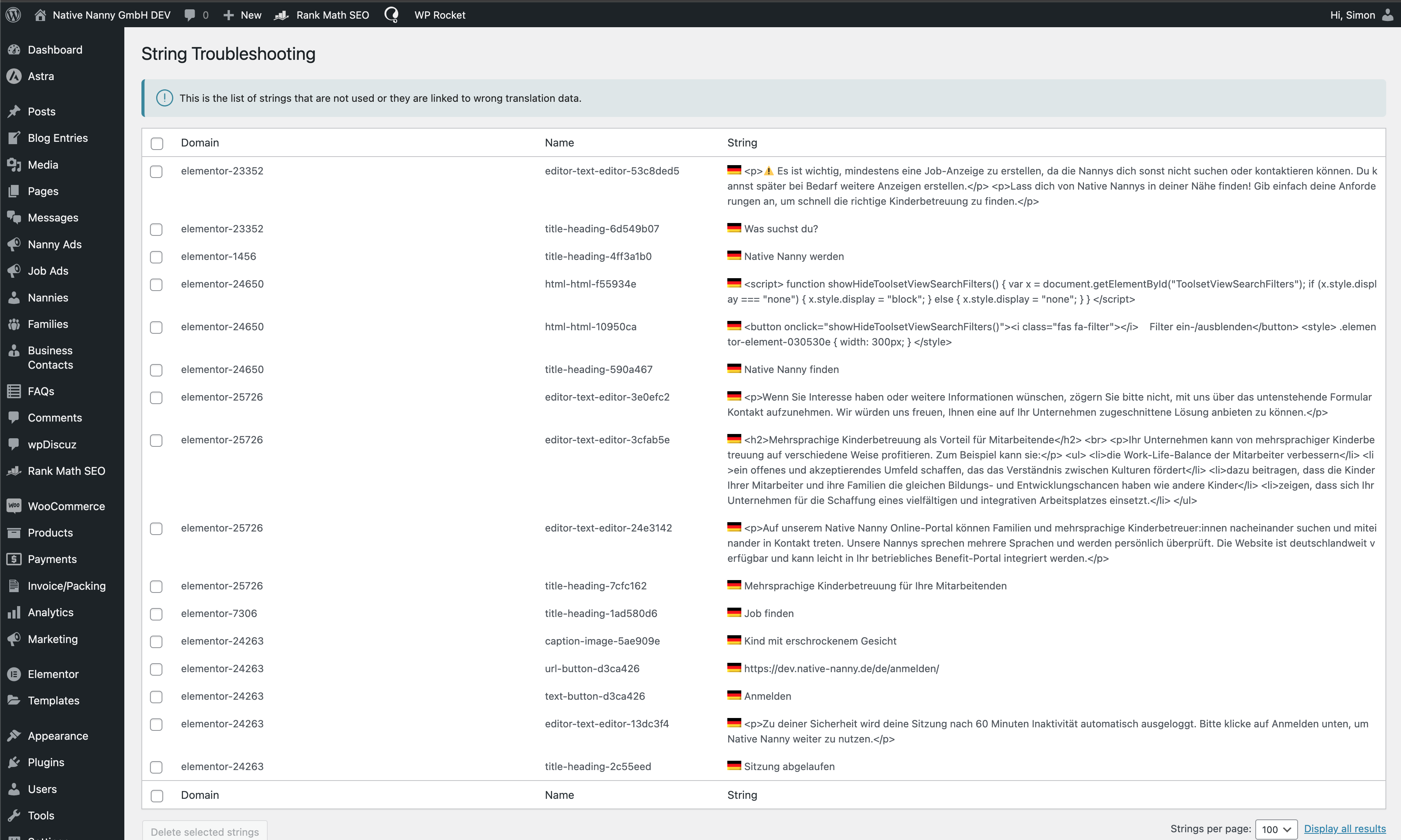
Task: Open the comments bubble icon in admin bar
Action: pyautogui.click(x=190, y=15)
